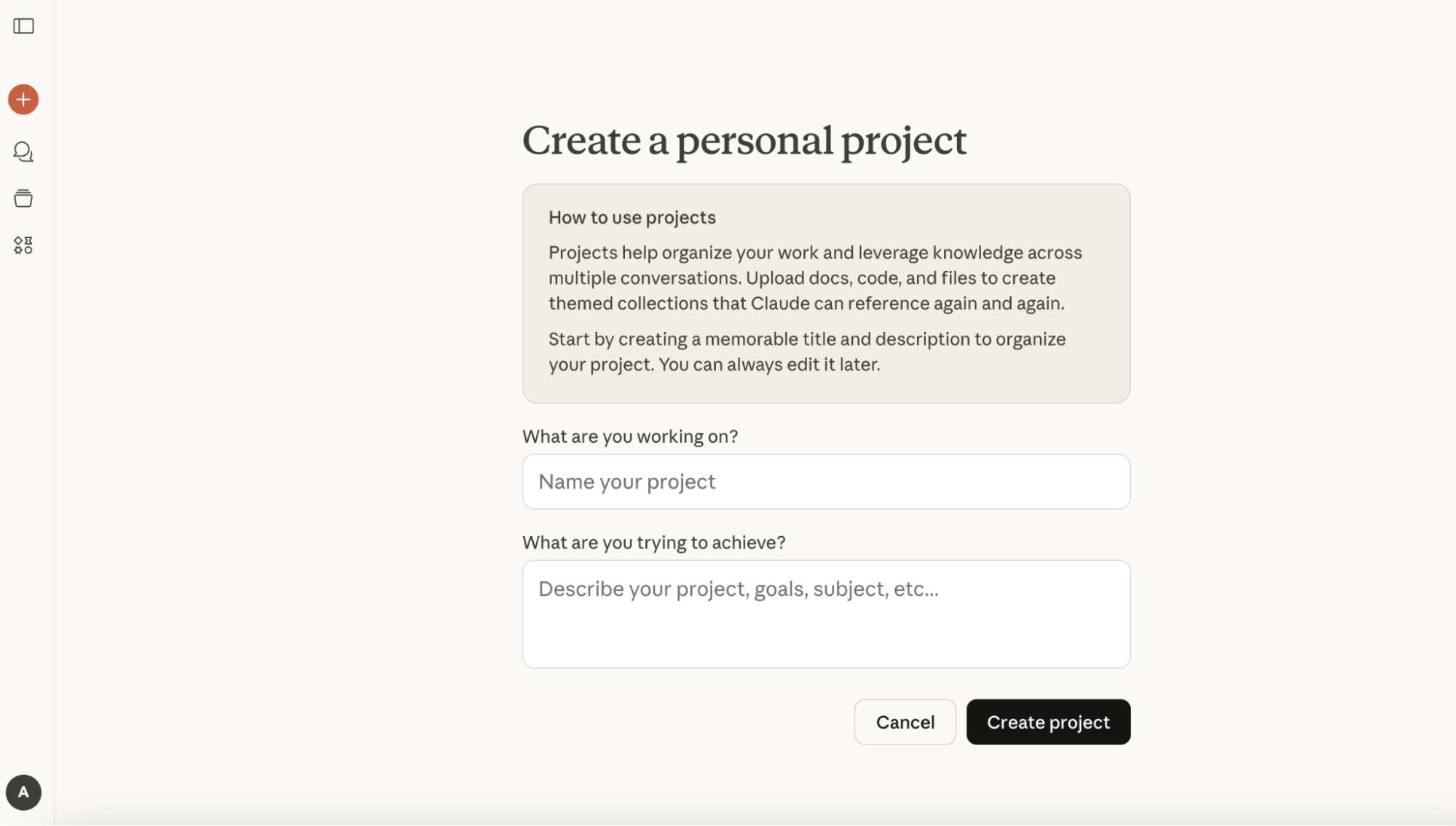This screenshot has height=826, width=1456.
Task: Toggle the sidebar panel icon
Action: pyautogui.click(x=23, y=26)
